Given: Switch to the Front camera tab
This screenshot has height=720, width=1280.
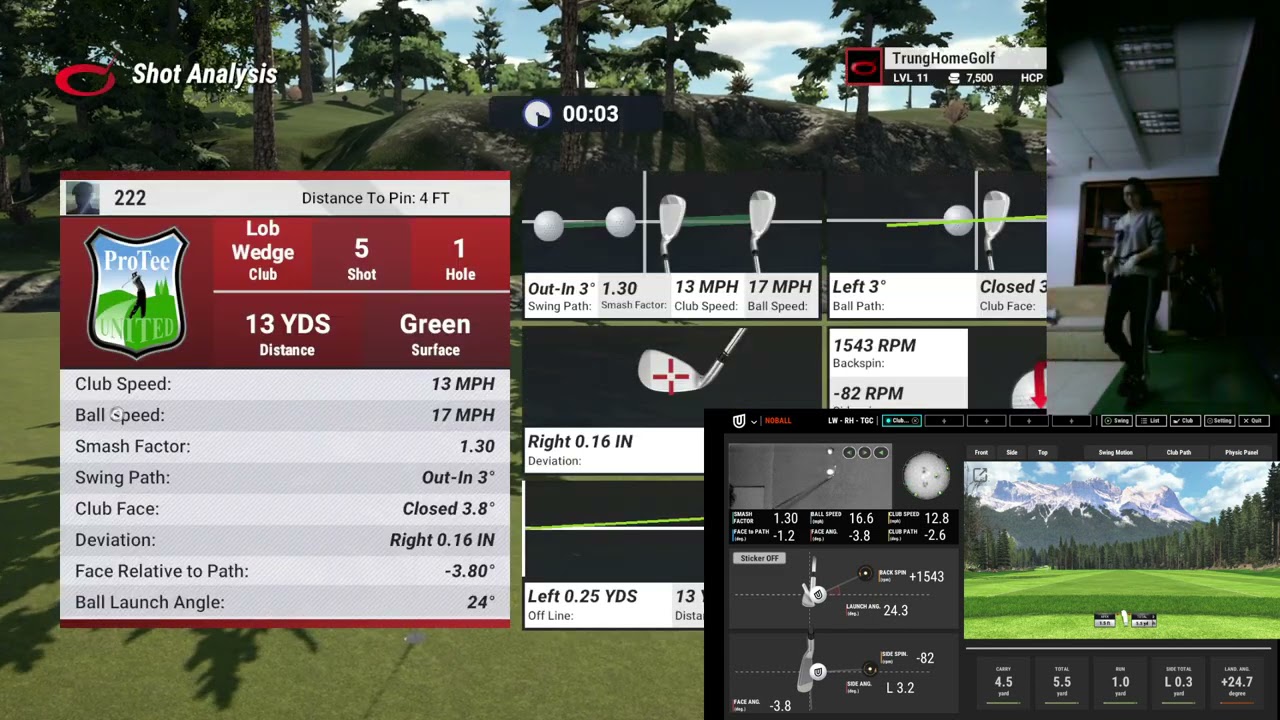Looking at the screenshot, I should click(x=981, y=452).
